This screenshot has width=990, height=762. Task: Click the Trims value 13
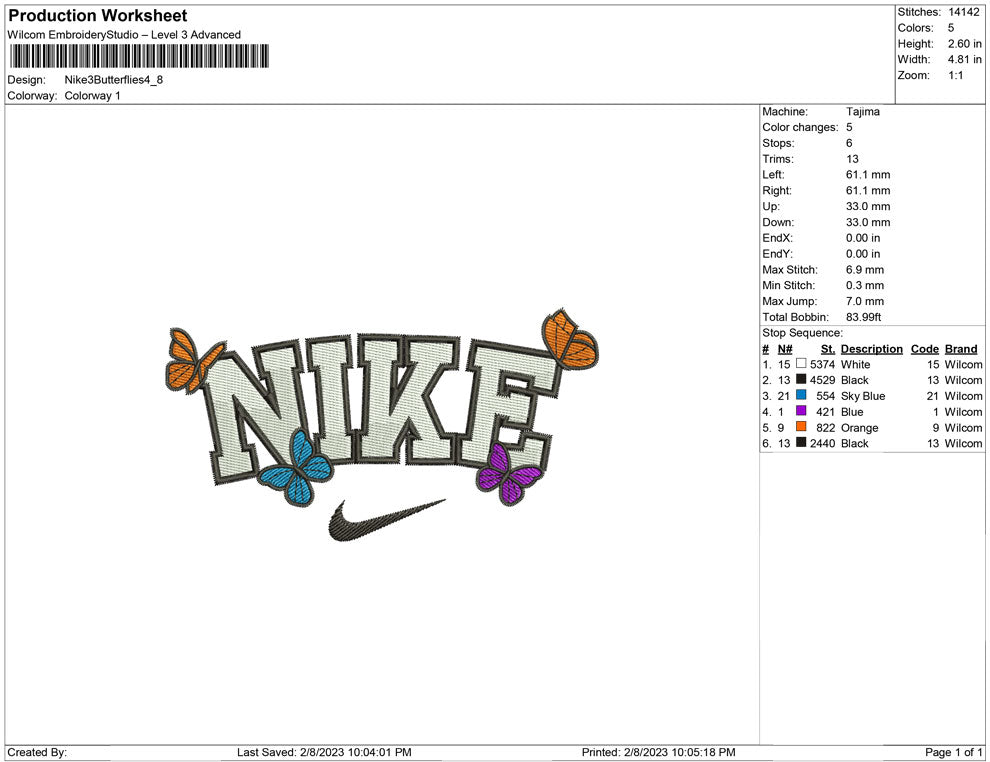click(x=852, y=159)
